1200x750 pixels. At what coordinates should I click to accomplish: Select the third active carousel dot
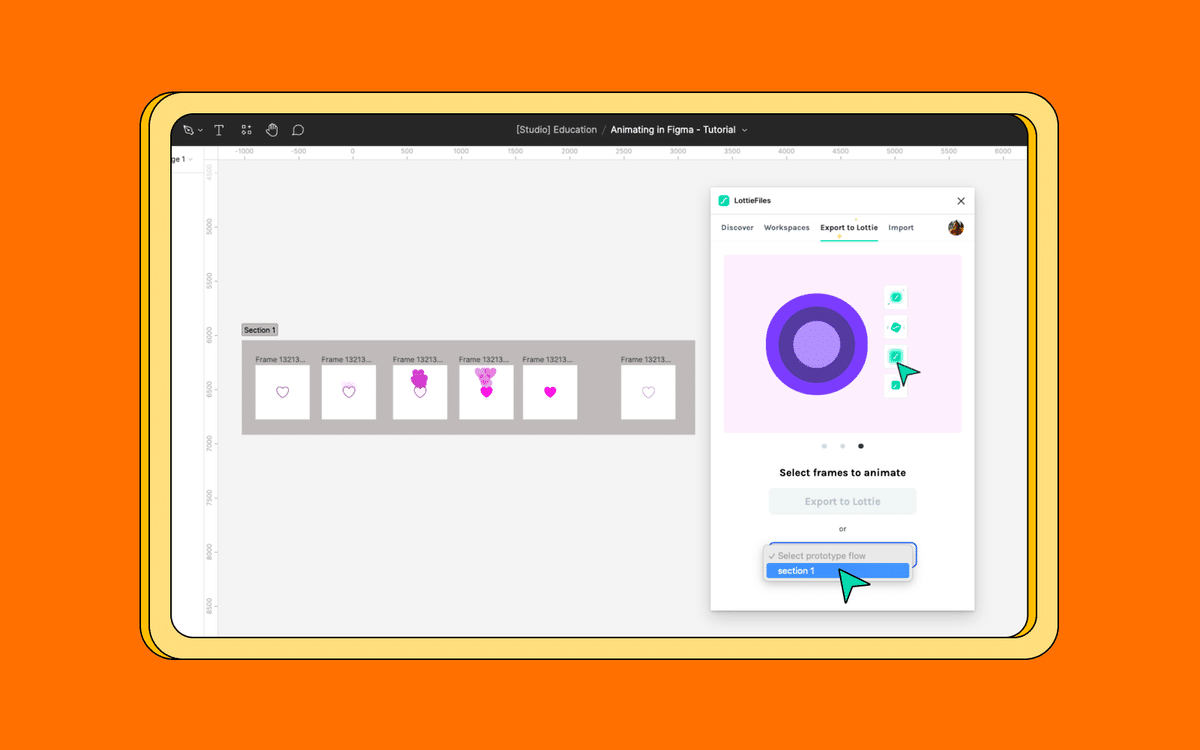(x=861, y=446)
